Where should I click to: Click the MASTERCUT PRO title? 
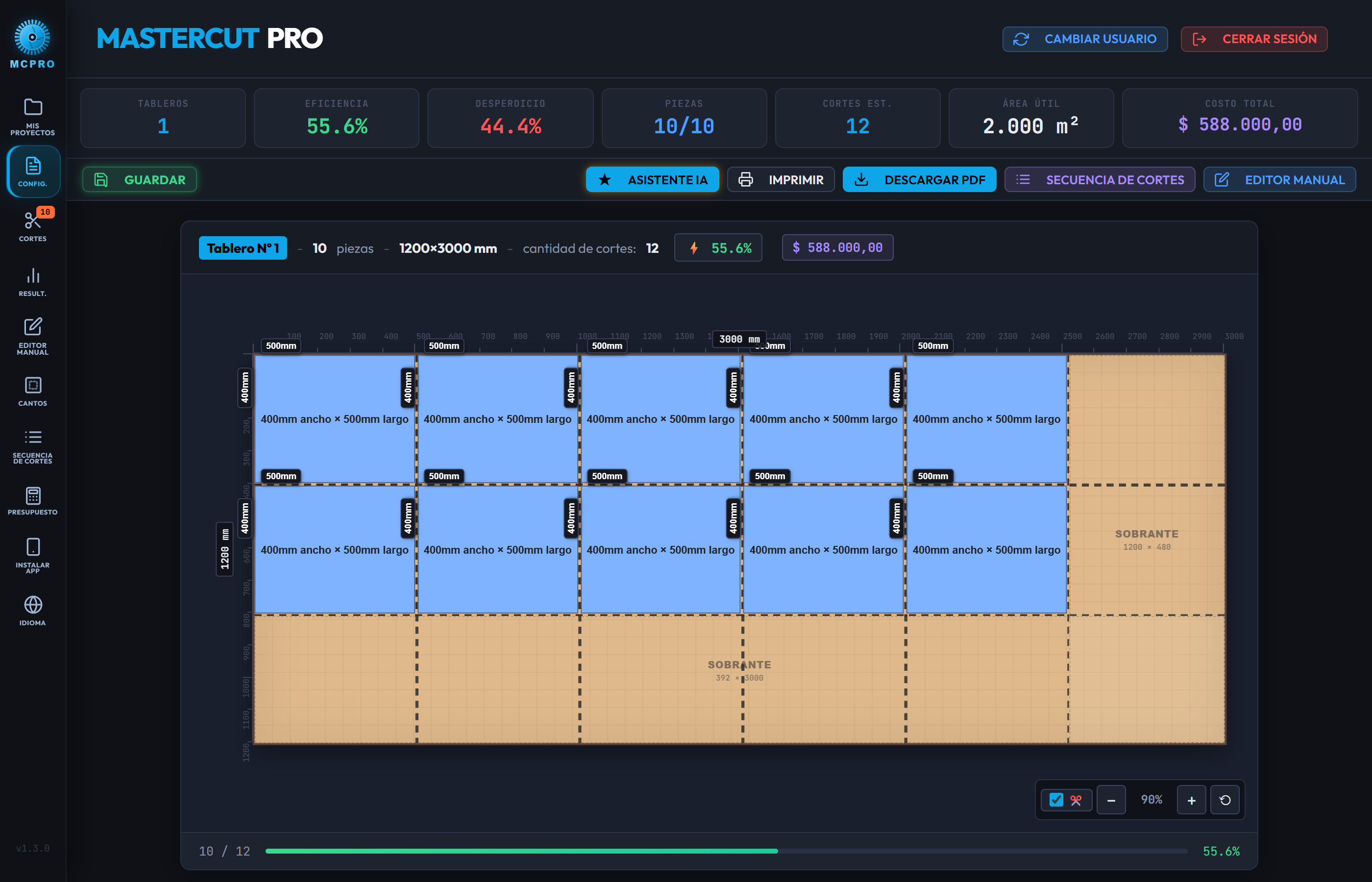tap(210, 38)
